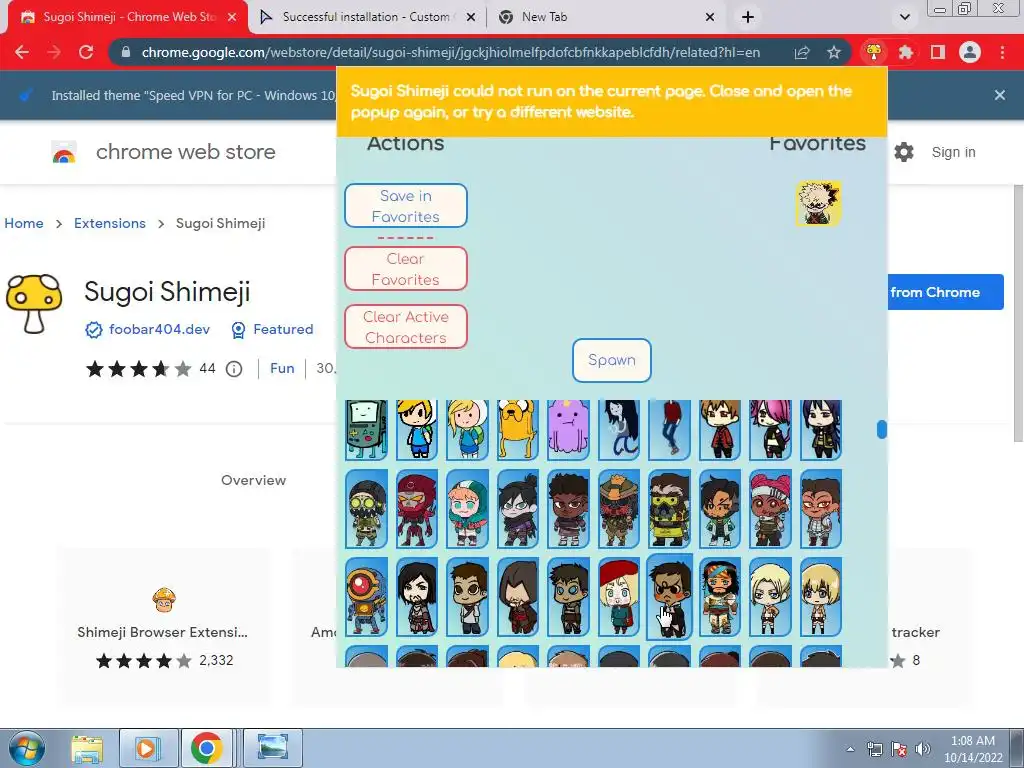Click Sign in on Chrome Web Store

(953, 152)
